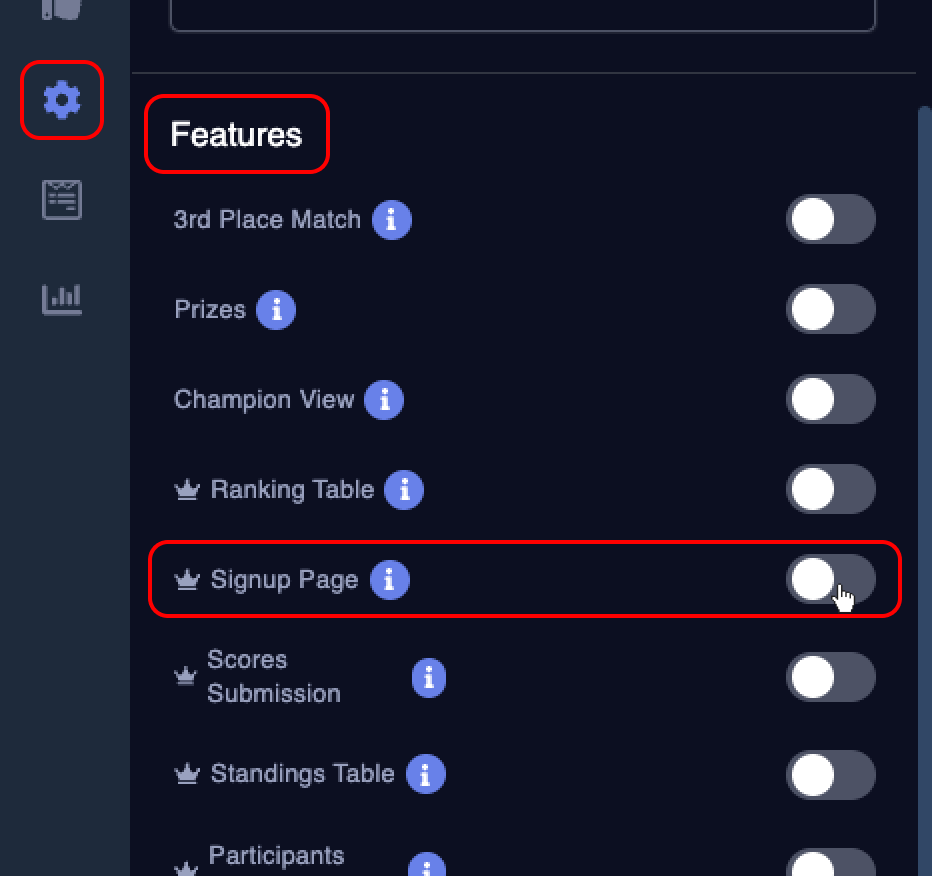Image resolution: width=932 pixels, height=876 pixels.
Task: Show Ranking Table feature information
Action: (404, 490)
